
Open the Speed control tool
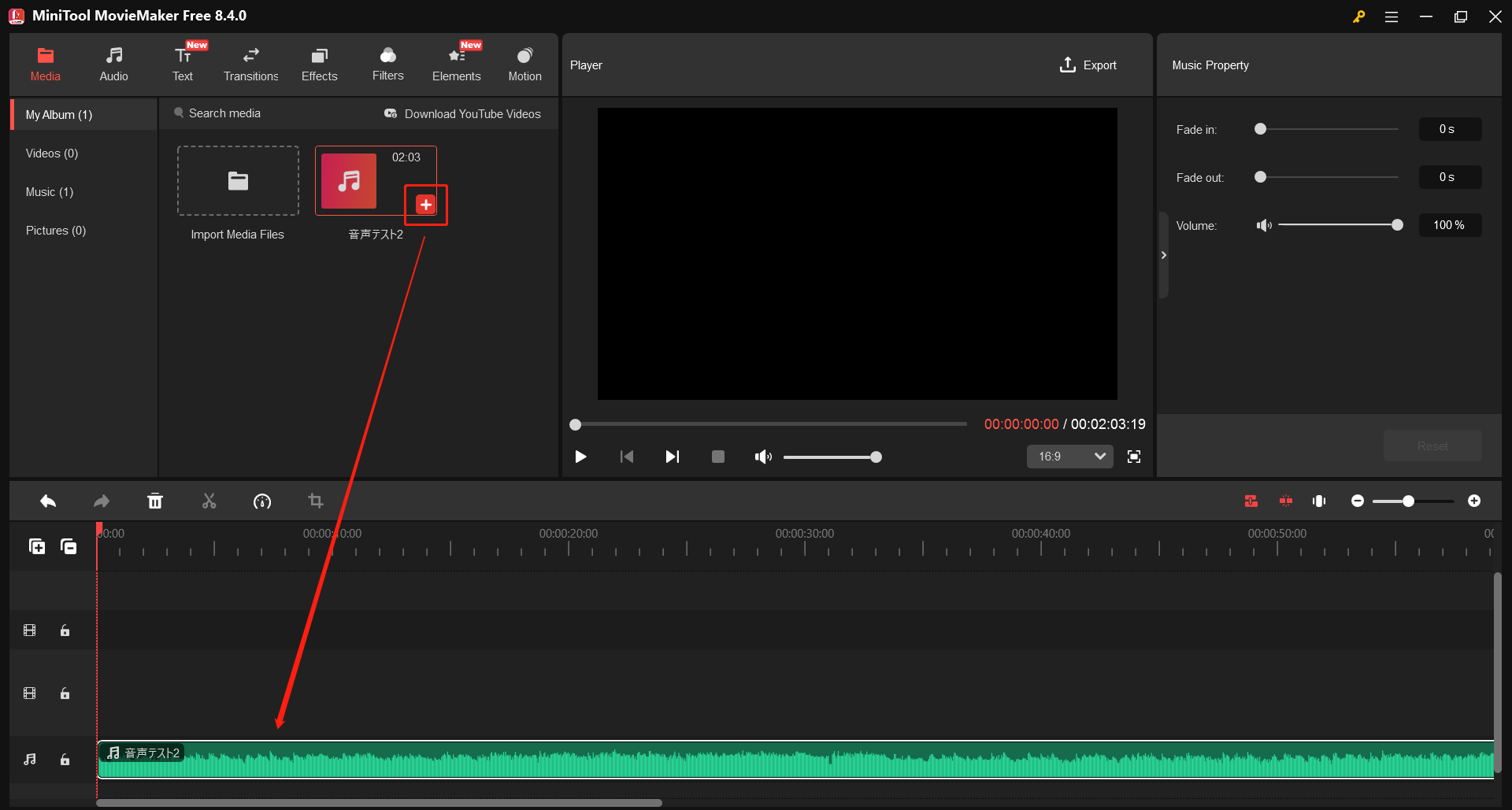(262, 501)
